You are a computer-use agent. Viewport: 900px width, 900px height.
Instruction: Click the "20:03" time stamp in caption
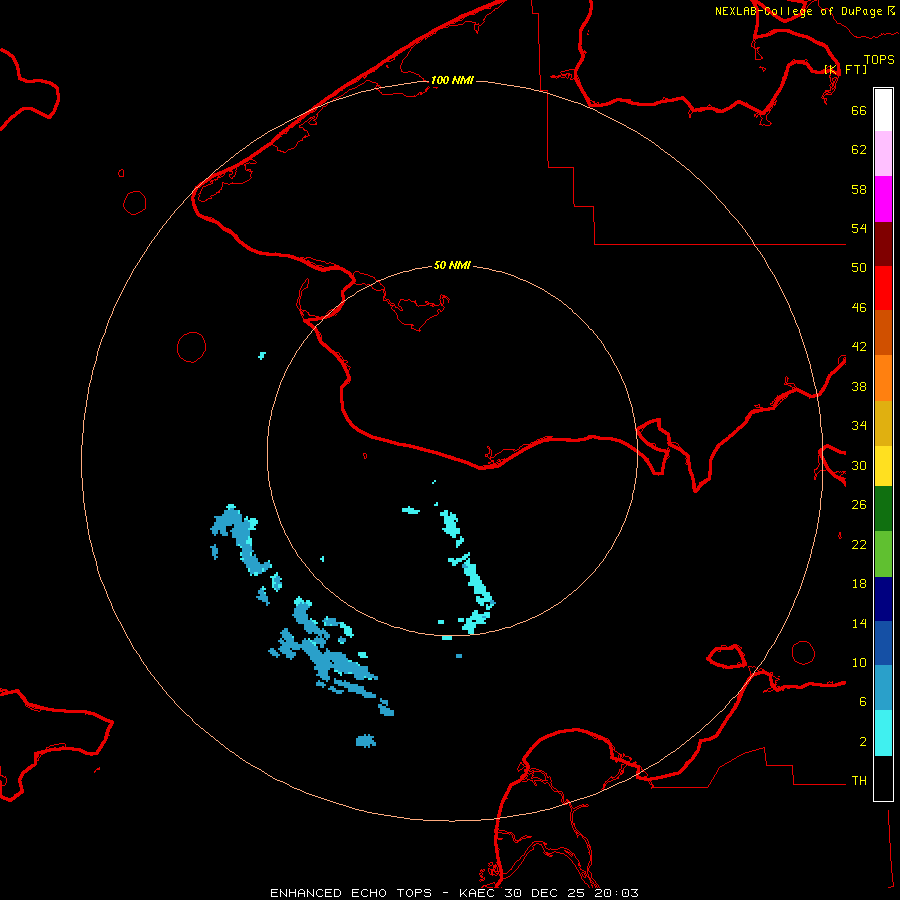coord(616,893)
